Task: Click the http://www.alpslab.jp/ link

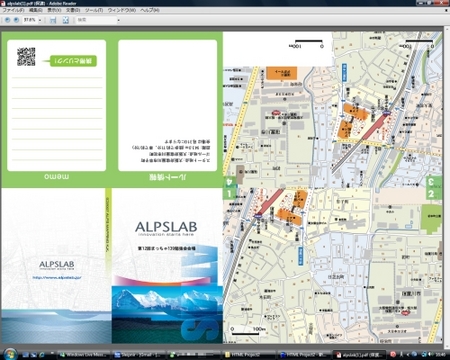Action: [57, 277]
